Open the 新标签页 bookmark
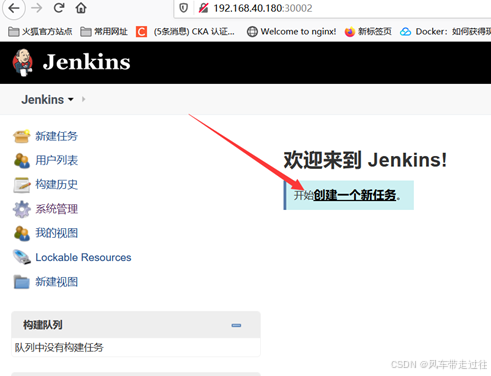Image resolution: width=491 pixels, height=376 pixels. pos(368,32)
